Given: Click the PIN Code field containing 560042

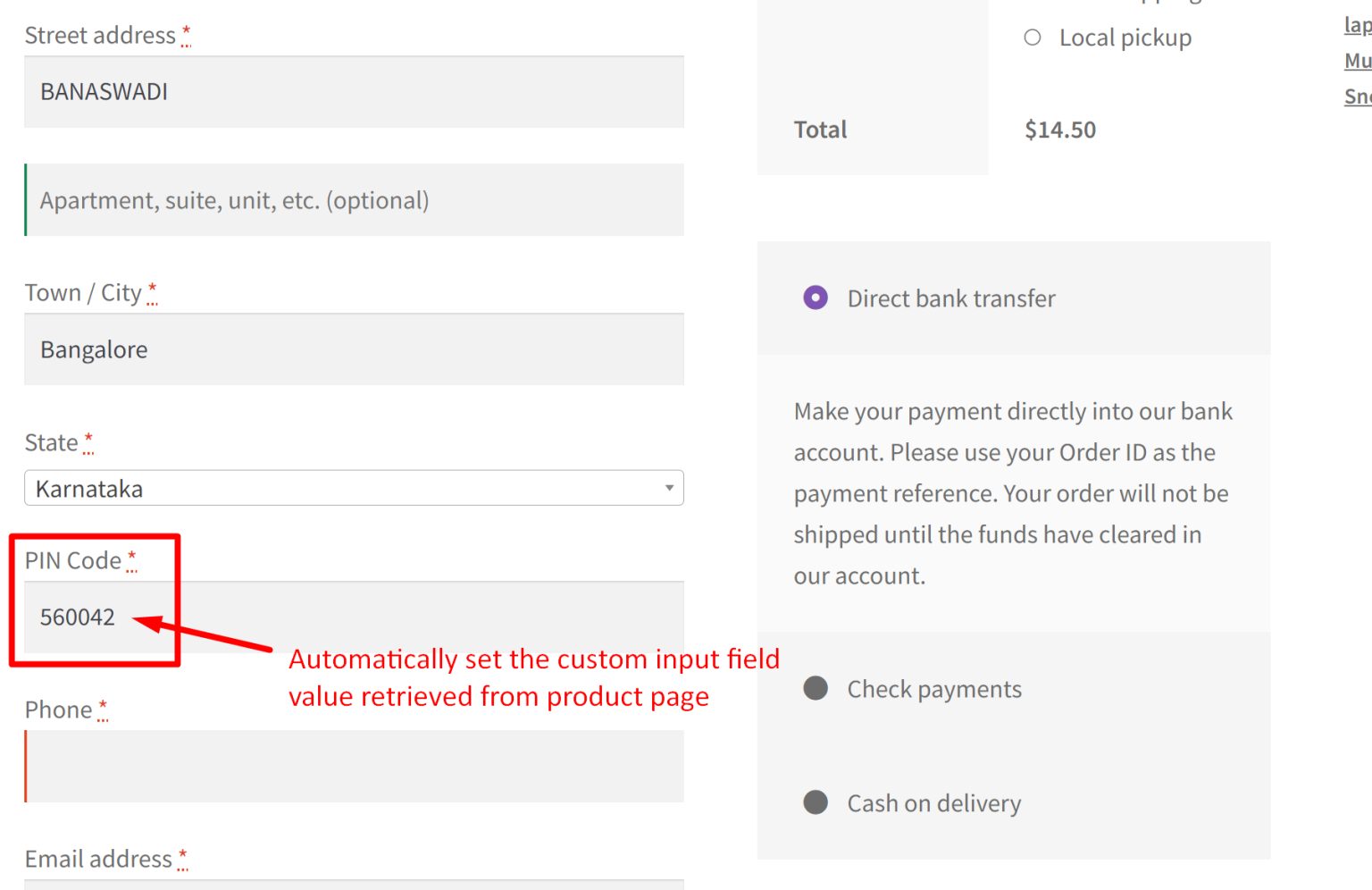Looking at the screenshot, I should click(x=354, y=617).
